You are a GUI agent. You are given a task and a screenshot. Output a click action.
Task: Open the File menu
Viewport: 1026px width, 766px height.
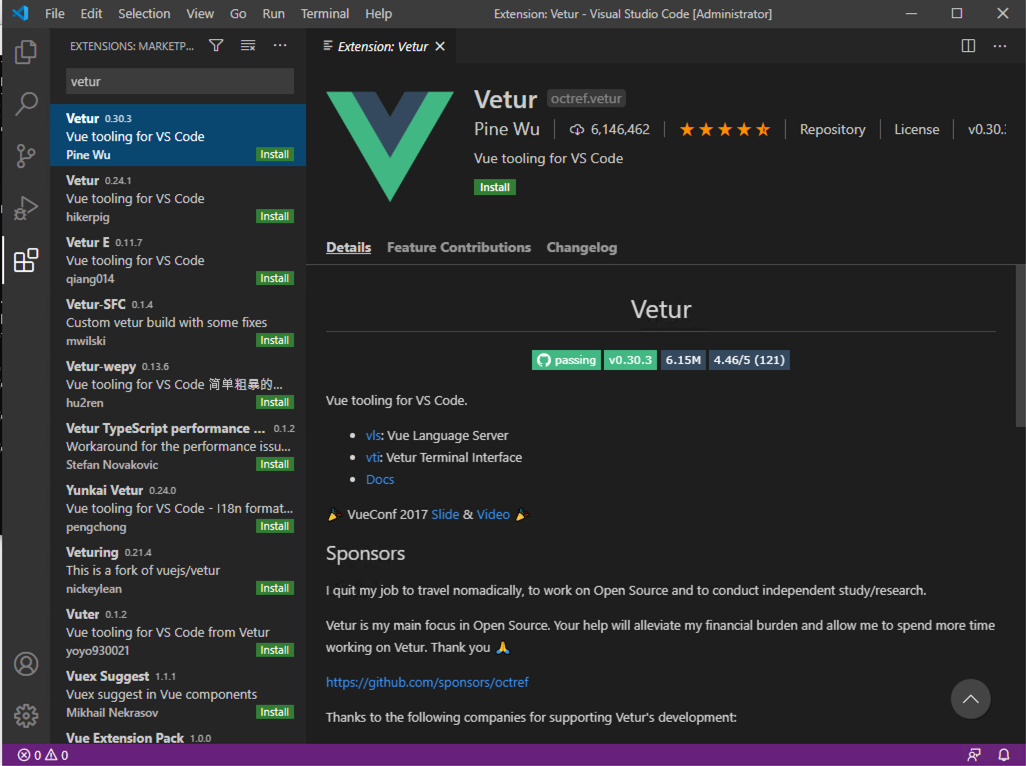55,14
